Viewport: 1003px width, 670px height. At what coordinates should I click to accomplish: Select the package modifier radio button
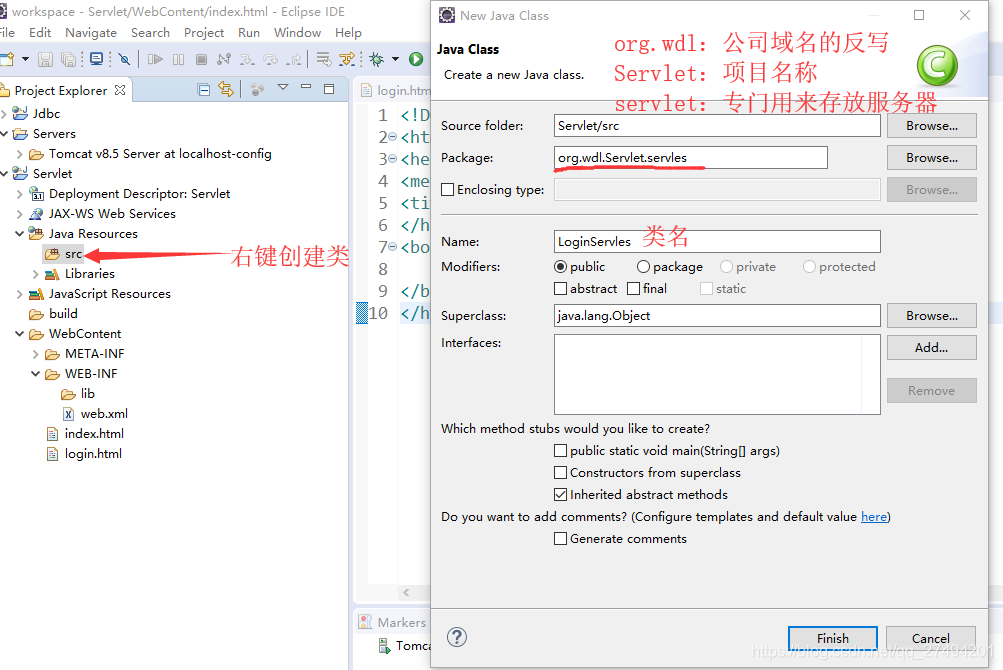(643, 267)
